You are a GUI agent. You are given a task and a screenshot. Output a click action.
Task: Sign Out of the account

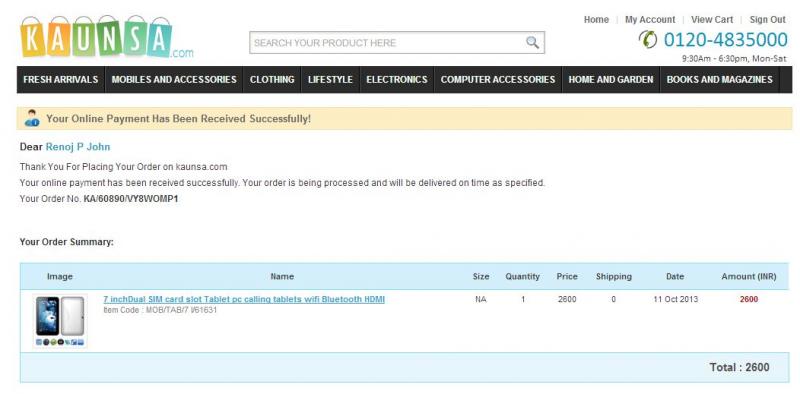pyautogui.click(x=767, y=19)
